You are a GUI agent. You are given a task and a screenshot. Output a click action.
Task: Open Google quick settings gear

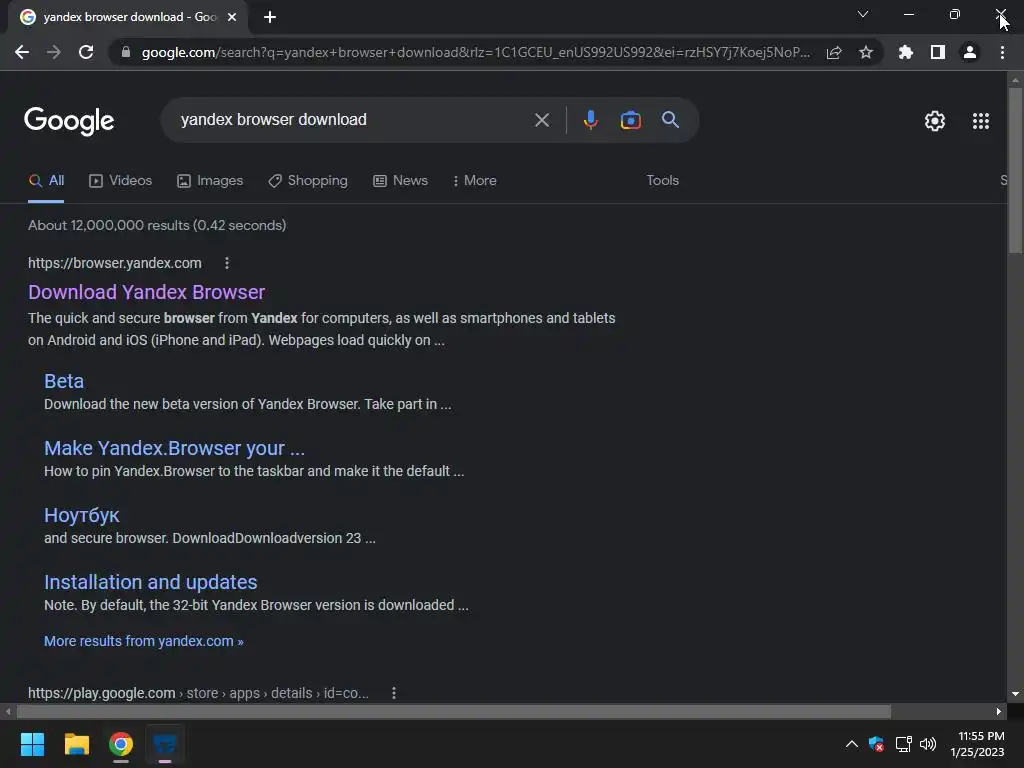935,121
